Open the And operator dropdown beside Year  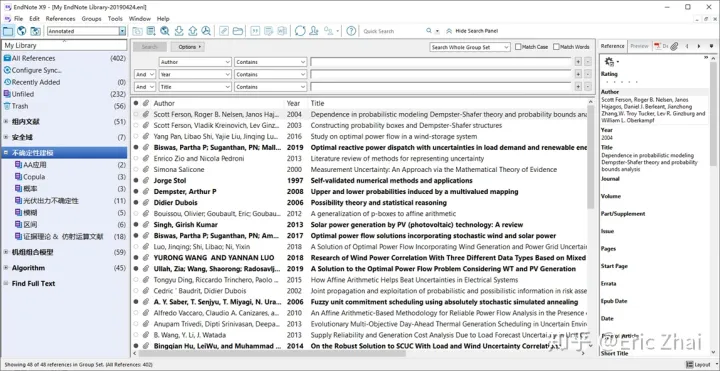point(145,74)
